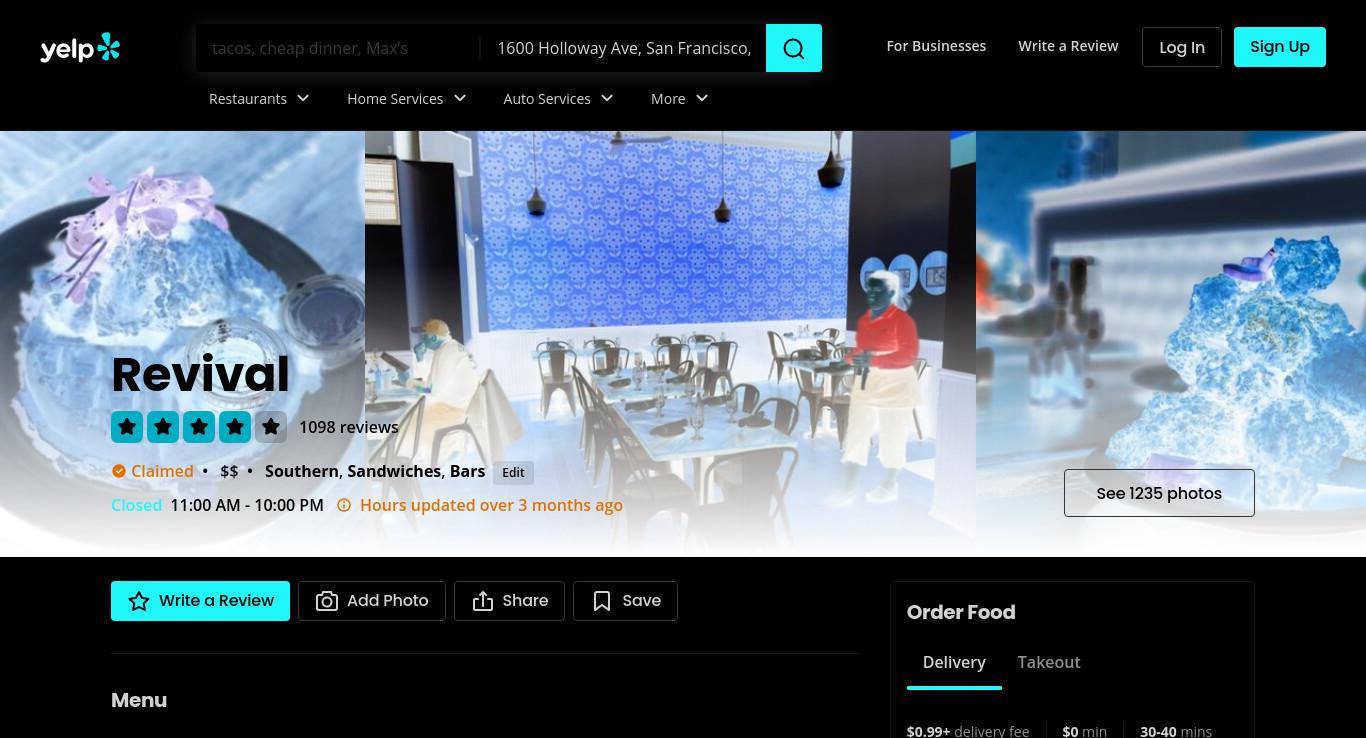Click the info icon beside Hours updated
Image resolution: width=1366 pixels, height=738 pixels.
tap(344, 505)
